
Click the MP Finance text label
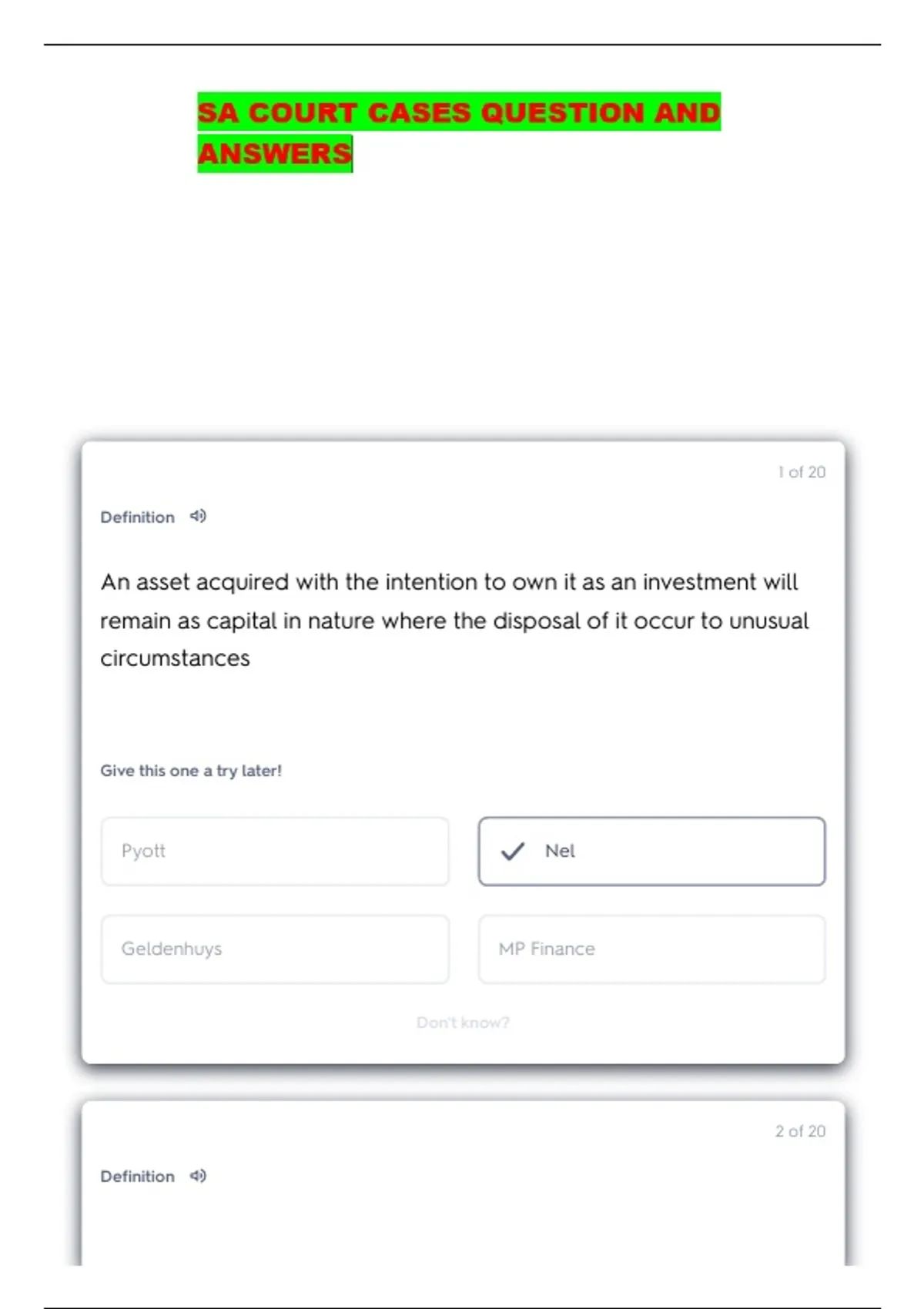547,949
